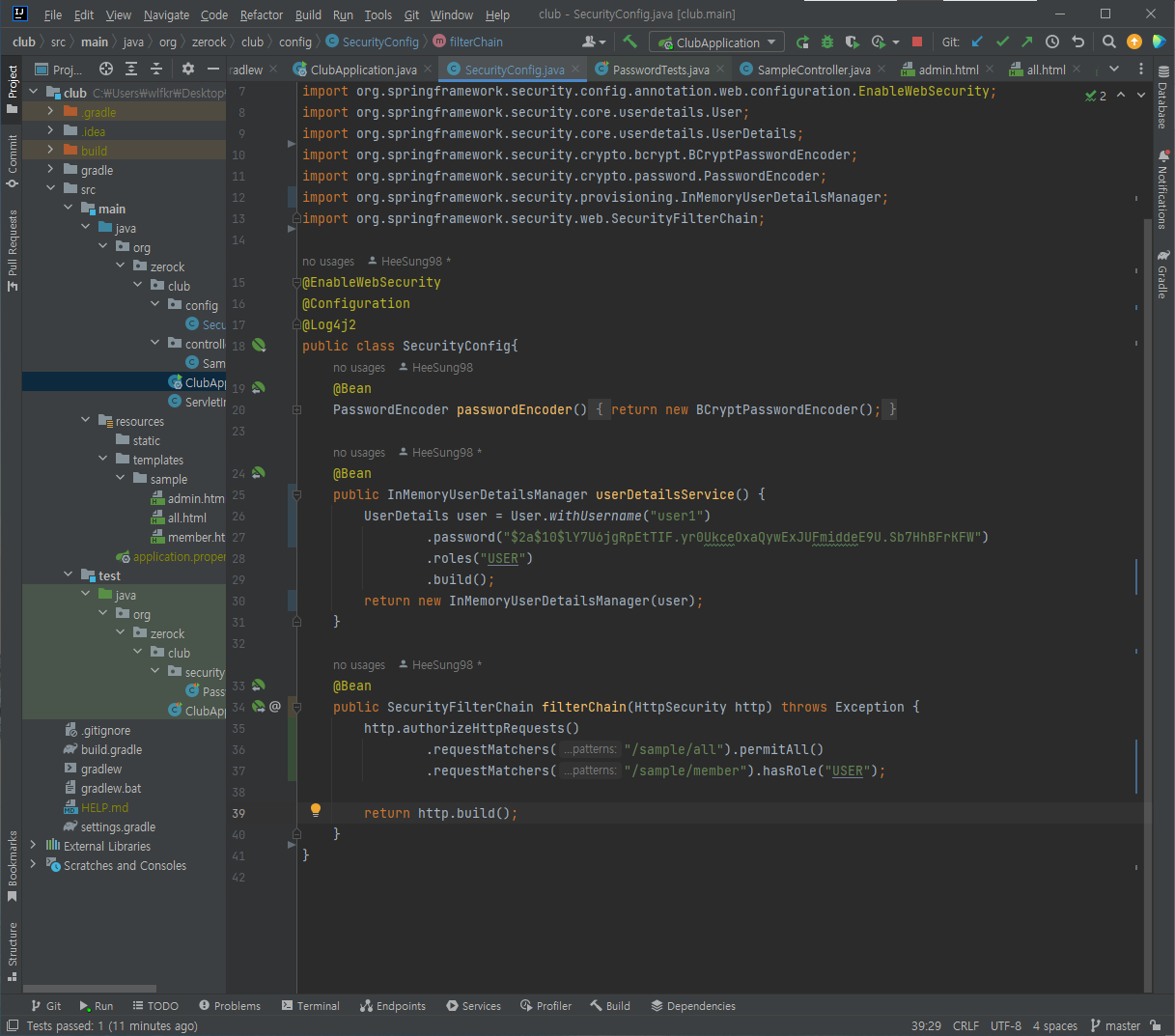
Task: Run ClubApplication with the green run icon
Action: [802, 42]
